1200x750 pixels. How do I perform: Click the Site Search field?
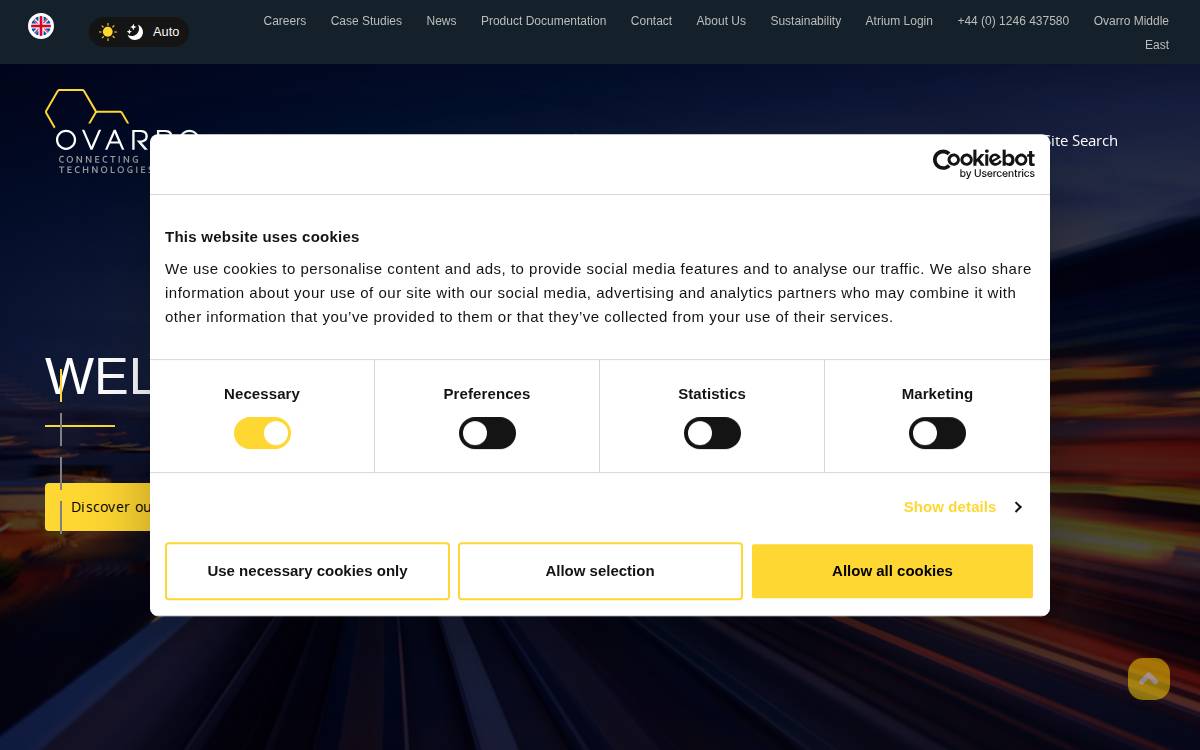pos(1081,140)
